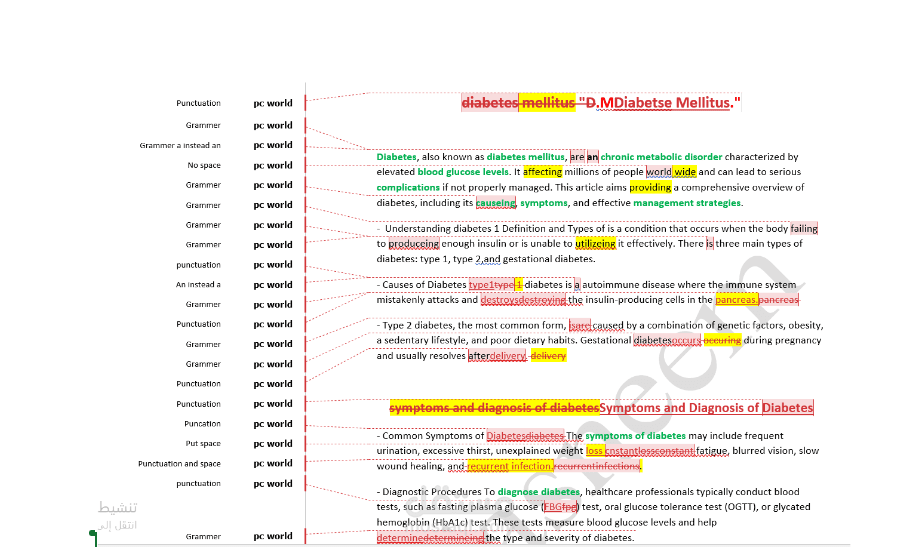Click the 'An instead a' comment label
This screenshot has width=920, height=547.
pos(198,285)
